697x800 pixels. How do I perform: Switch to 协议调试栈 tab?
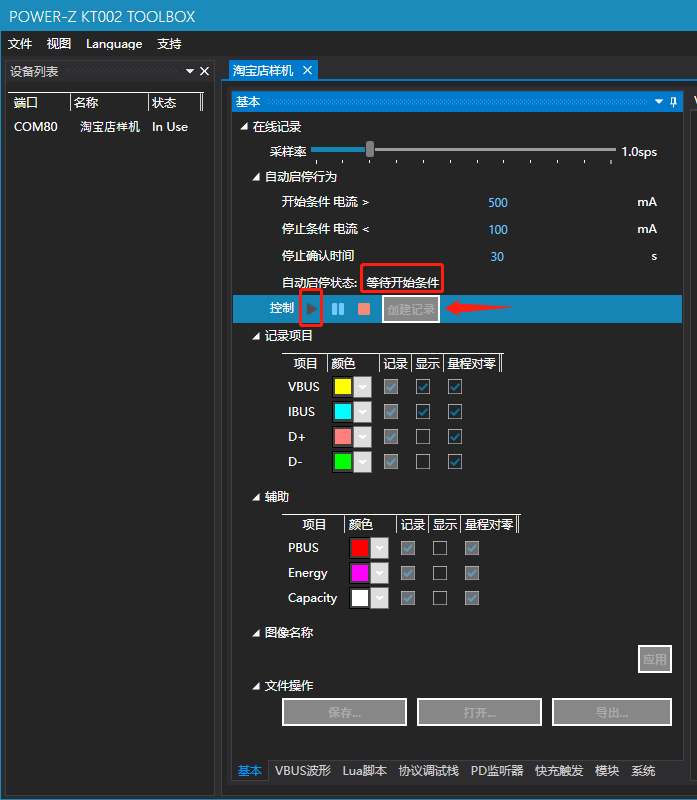[429, 770]
